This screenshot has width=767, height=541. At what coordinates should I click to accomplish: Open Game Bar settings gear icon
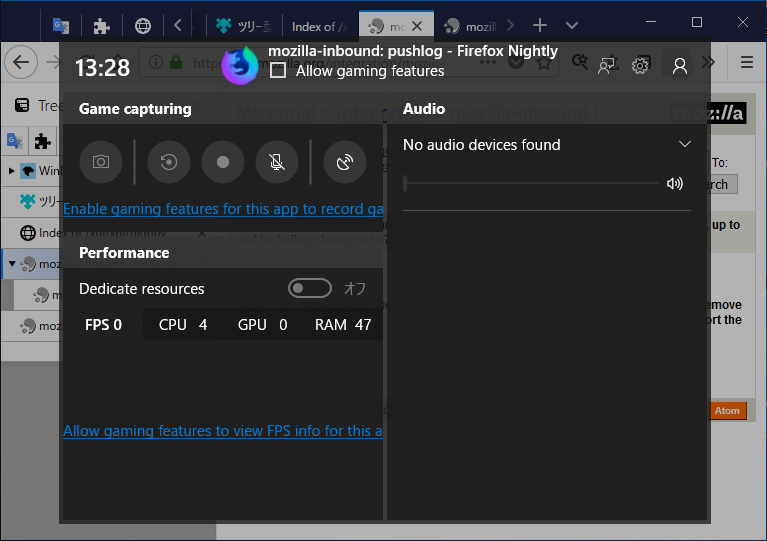pos(640,66)
